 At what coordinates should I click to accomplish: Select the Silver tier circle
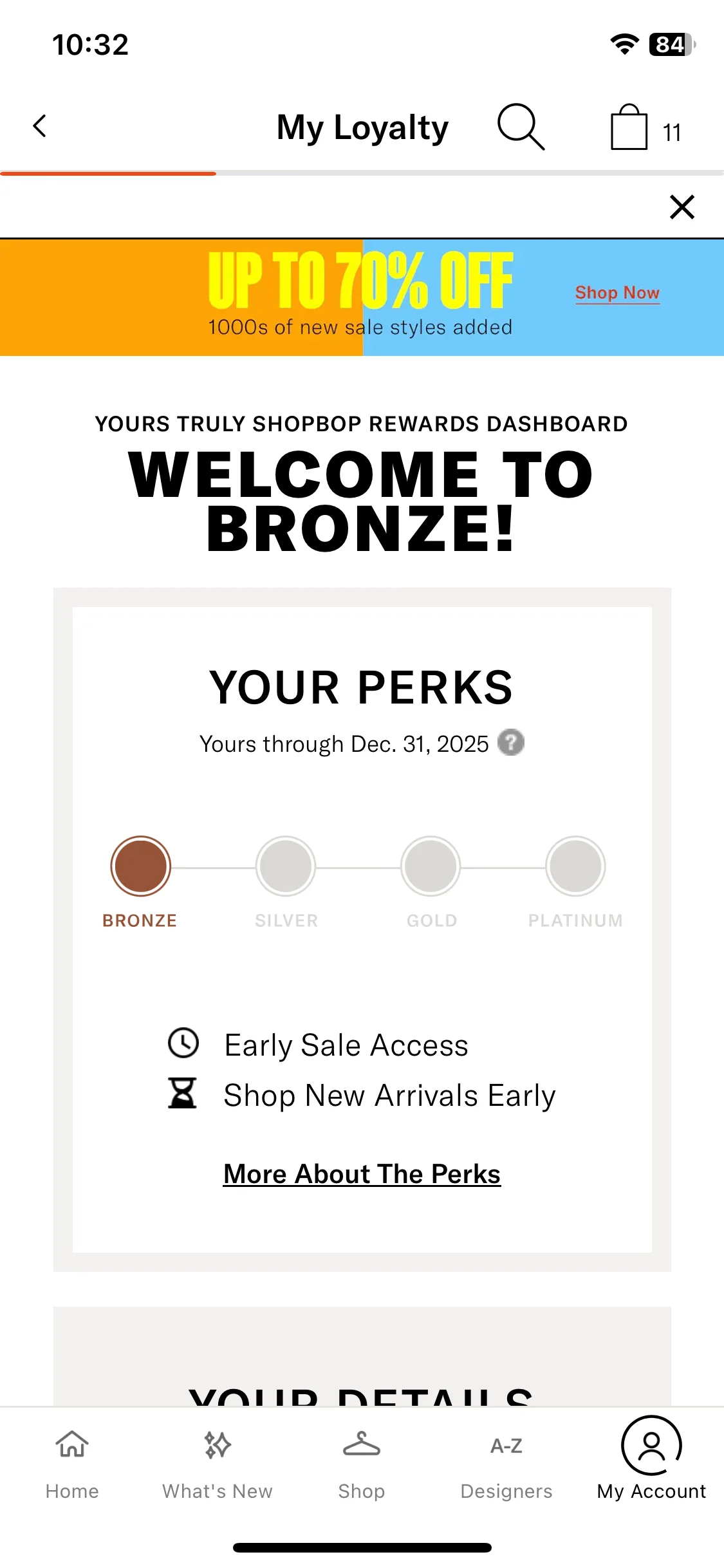pyautogui.click(x=286, y=866)
